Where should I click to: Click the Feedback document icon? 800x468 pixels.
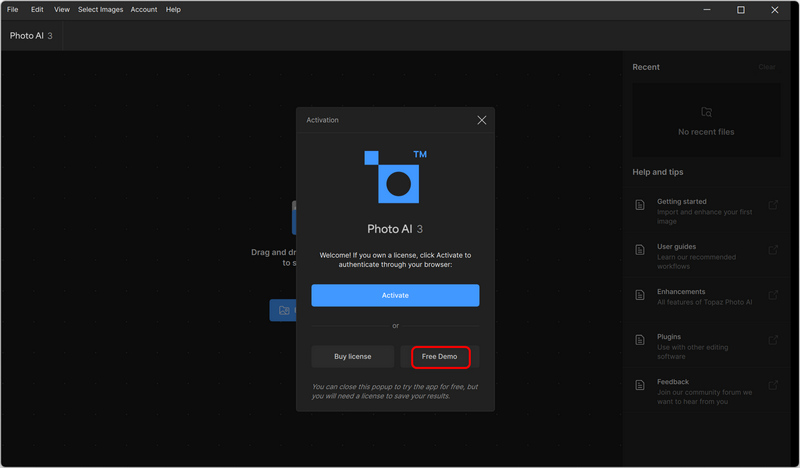(640, 385)
